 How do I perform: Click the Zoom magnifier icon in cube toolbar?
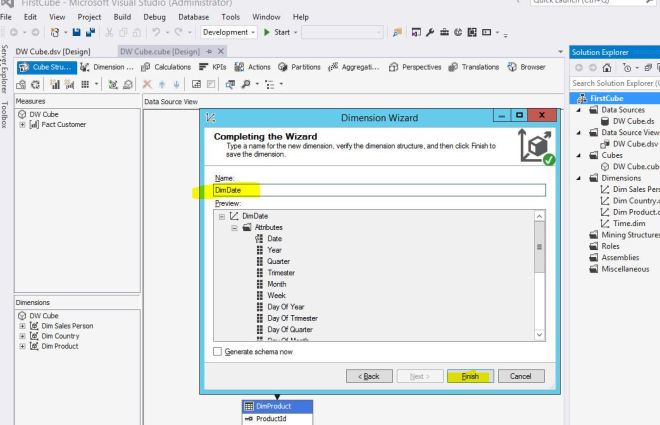pos(244,85)
